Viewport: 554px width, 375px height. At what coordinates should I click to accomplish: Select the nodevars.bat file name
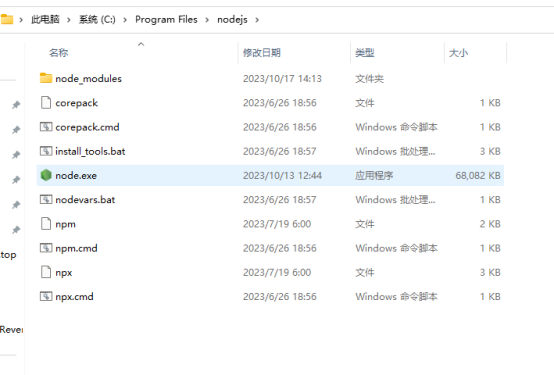point(85,200)
